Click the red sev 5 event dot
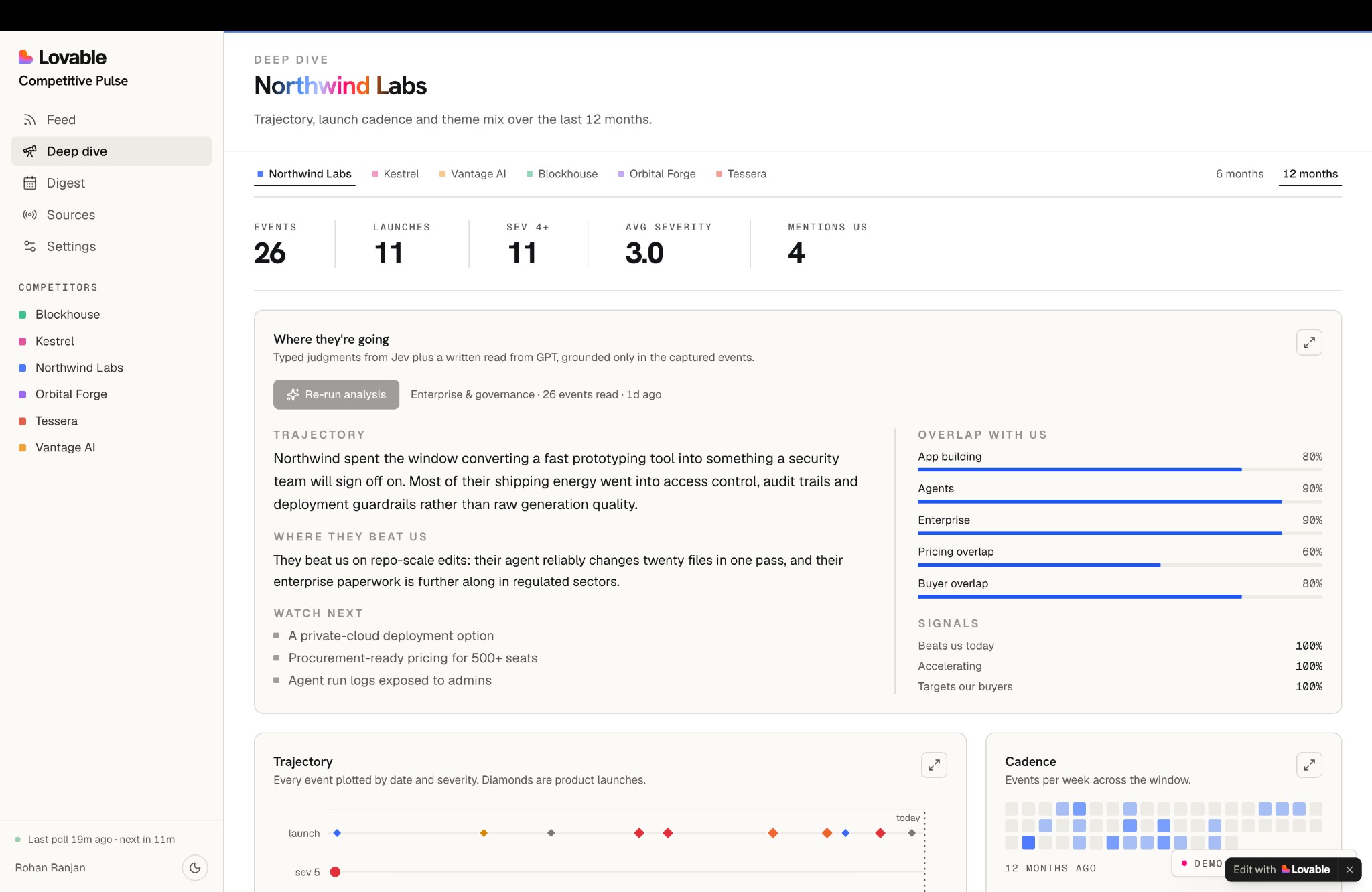Screen dimensions: 1372x892 coord(335,872)
